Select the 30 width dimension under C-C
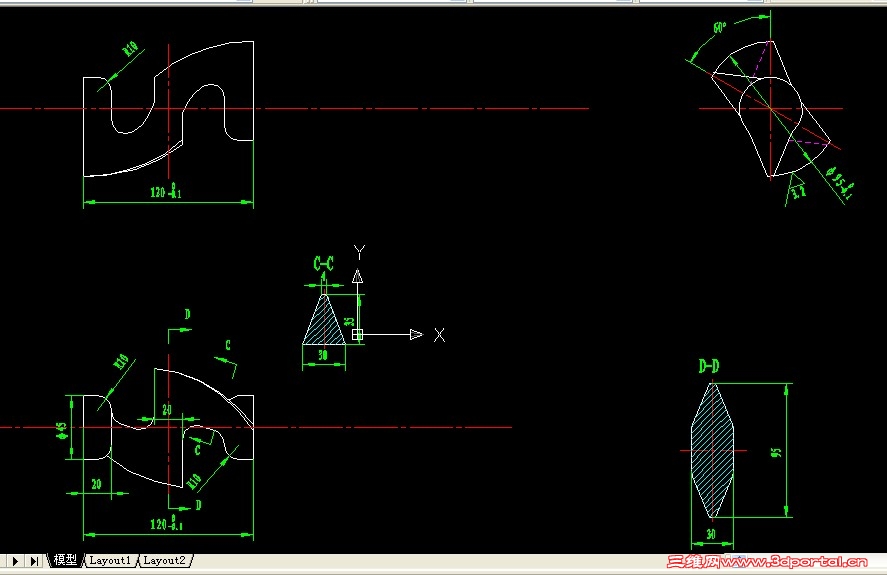The width and height of the screenshot is (887, 575). (x=322, y=355)
